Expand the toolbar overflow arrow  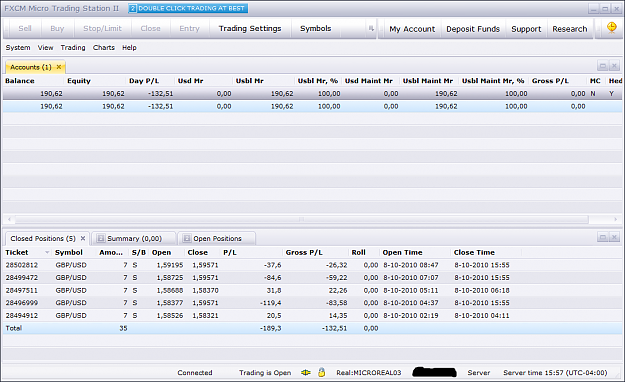click(x=371, y=28)
